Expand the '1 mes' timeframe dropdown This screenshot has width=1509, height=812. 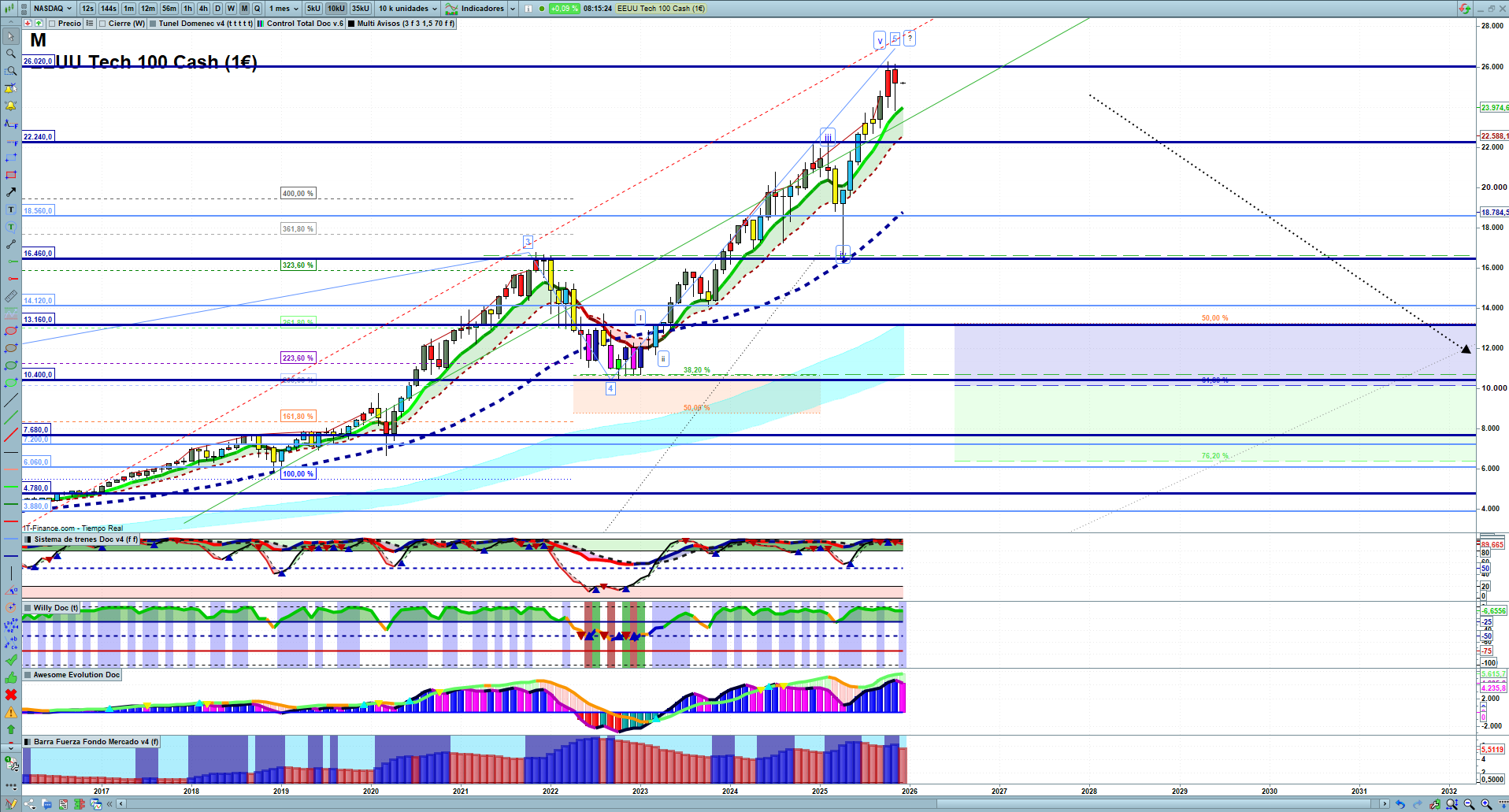[x=284, y=9]
